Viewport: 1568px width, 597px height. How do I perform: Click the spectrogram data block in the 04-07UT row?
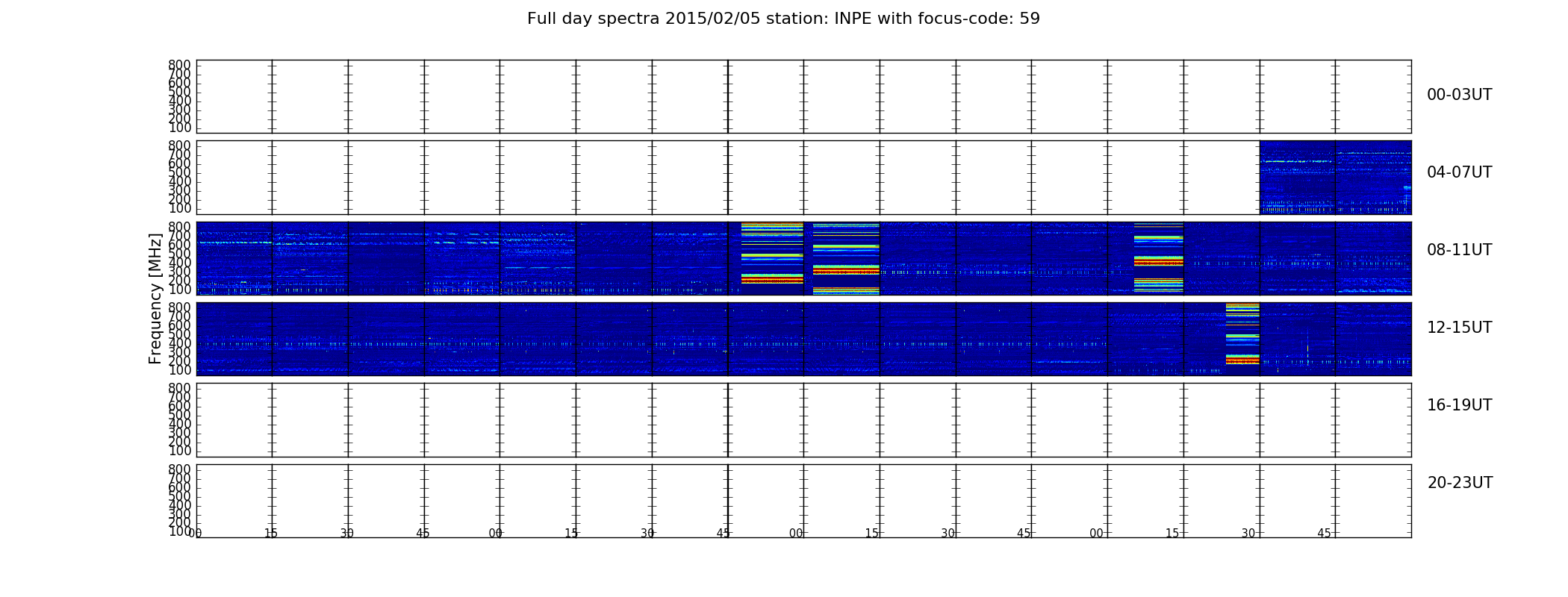tap(1335, 178)
